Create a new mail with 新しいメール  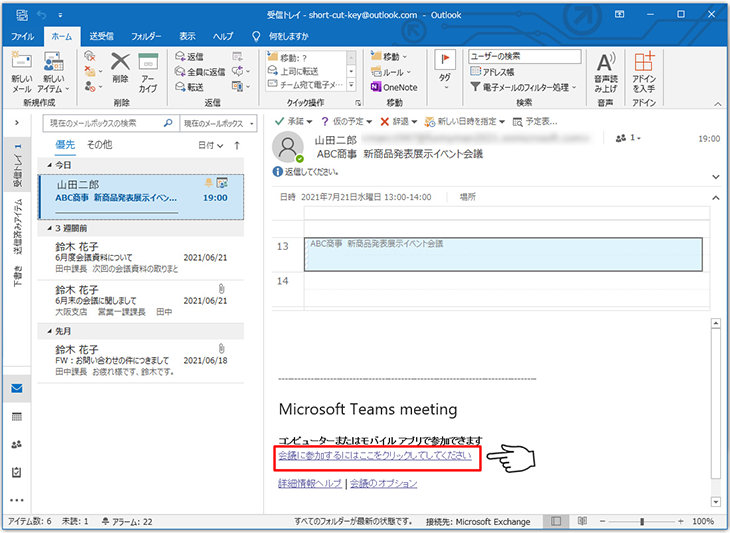[x=21, y=73]
